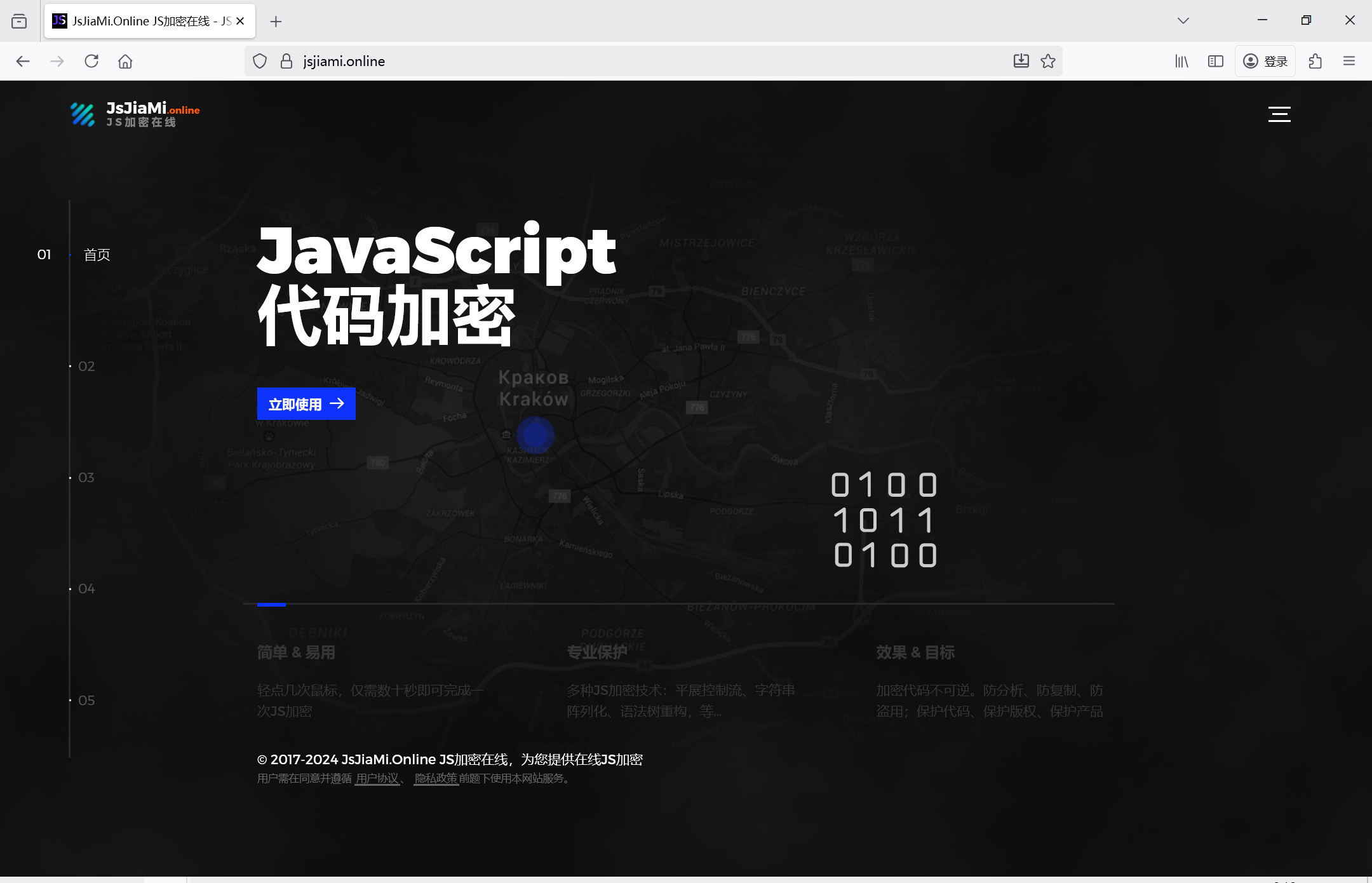Screen dimensions: 1372x883
Task: Open the site's hamburger navigation menu
Action: pos(1278,115)
